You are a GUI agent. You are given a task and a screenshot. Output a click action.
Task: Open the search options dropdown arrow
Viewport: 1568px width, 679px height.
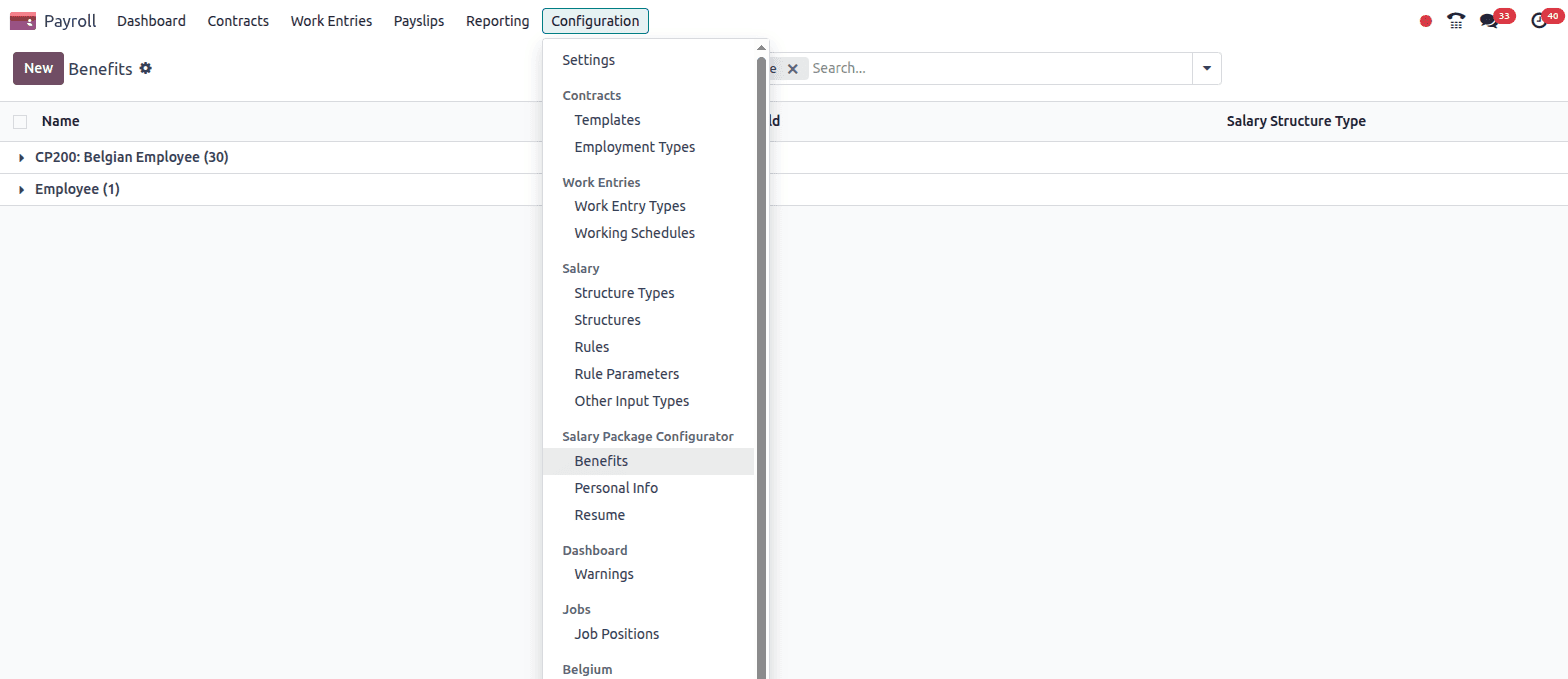coord(1206,68)
